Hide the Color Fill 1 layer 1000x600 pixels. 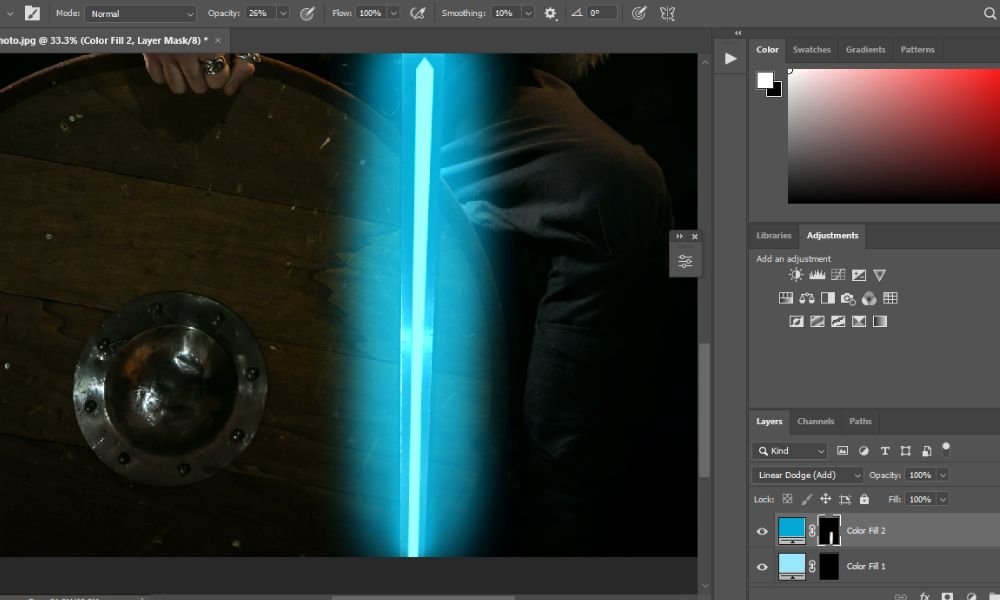[x=762, y=566]
